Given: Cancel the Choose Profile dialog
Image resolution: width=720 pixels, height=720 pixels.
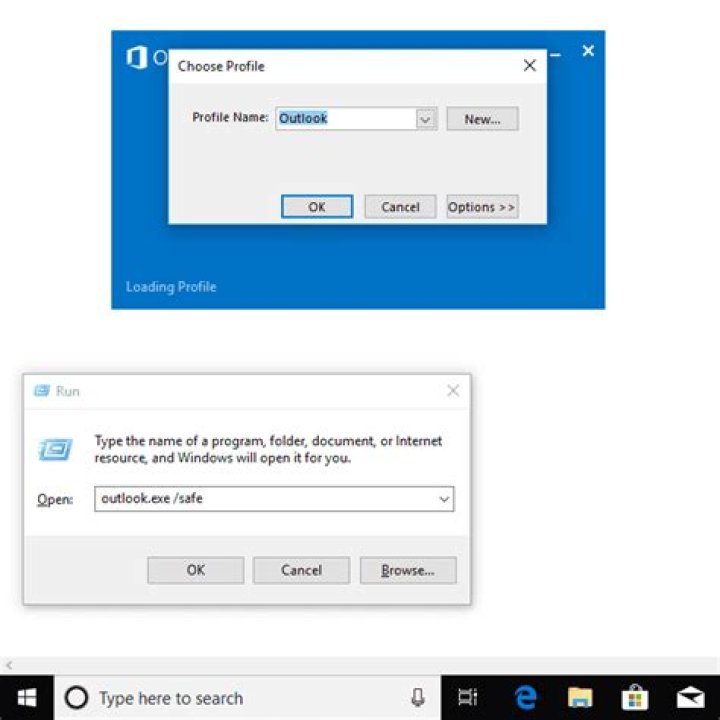Looking at the screenshot, I should pyautogui.click(x=400, y=207).
